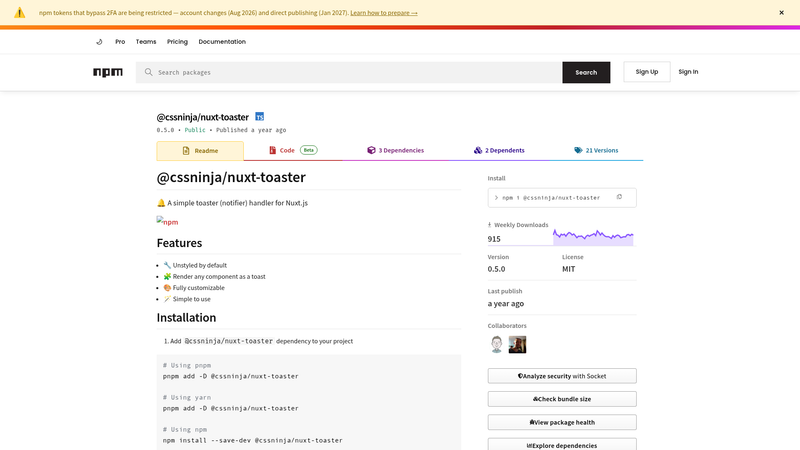The width and height of the screenshot is (800, 450).
Task: Click the 'Simple to use' feature item
Action: click(x=187, y=299)
